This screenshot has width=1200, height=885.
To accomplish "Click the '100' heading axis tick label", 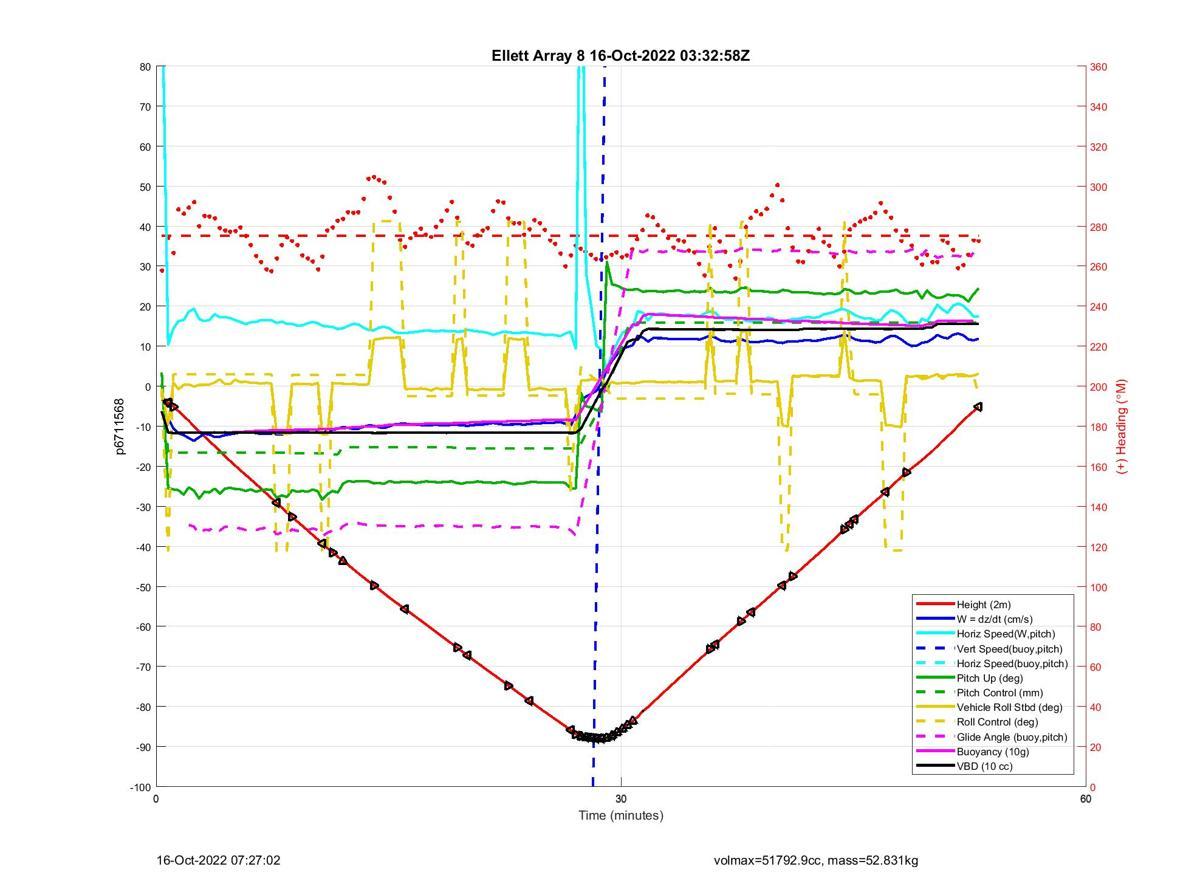I will (1099, 587).
